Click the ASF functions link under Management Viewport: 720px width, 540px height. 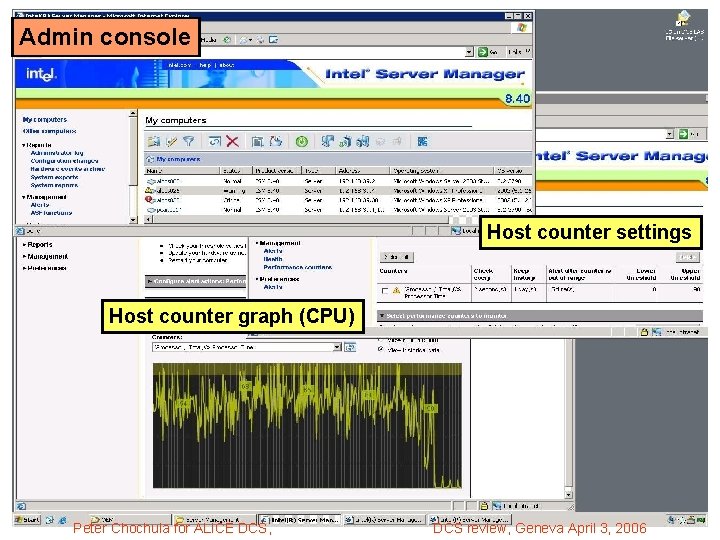(x=51, y=213)
